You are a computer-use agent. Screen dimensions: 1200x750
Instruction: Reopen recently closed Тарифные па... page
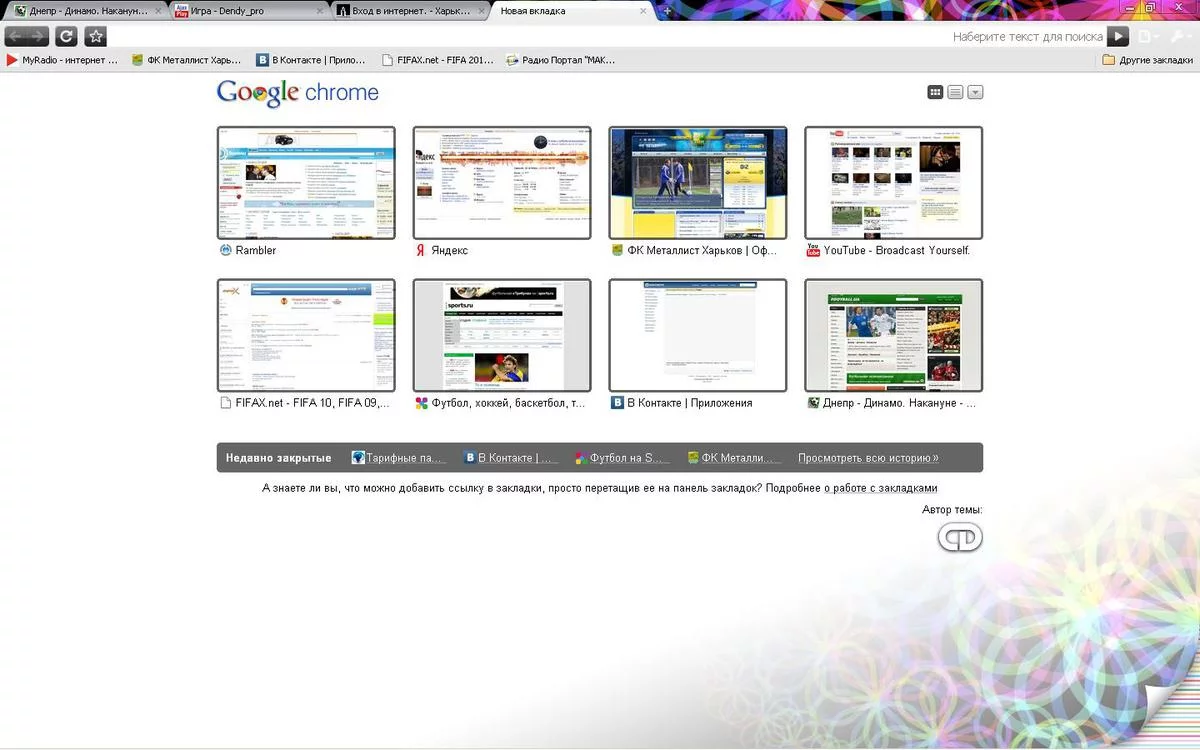pyautogui.click(x=399, y=458)
